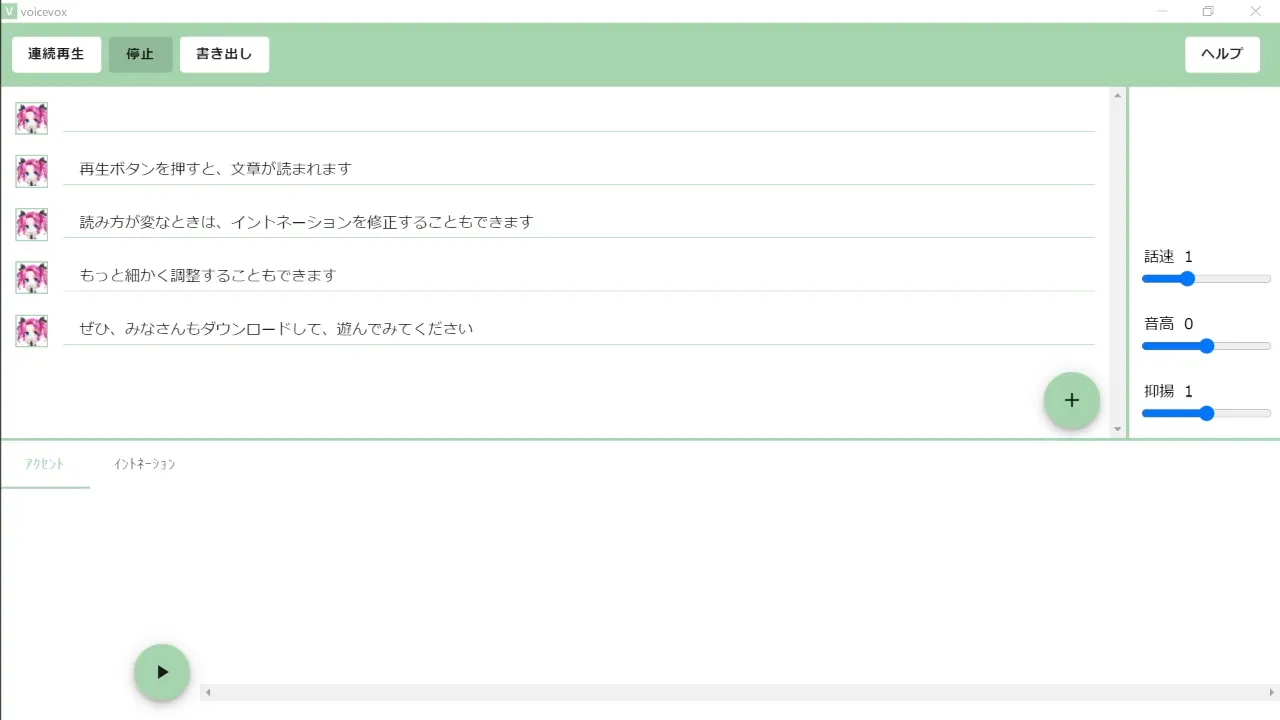Click the avatar beside もっと細かく調整 line
Viewport: 1280px width, 720px height.
31,277
